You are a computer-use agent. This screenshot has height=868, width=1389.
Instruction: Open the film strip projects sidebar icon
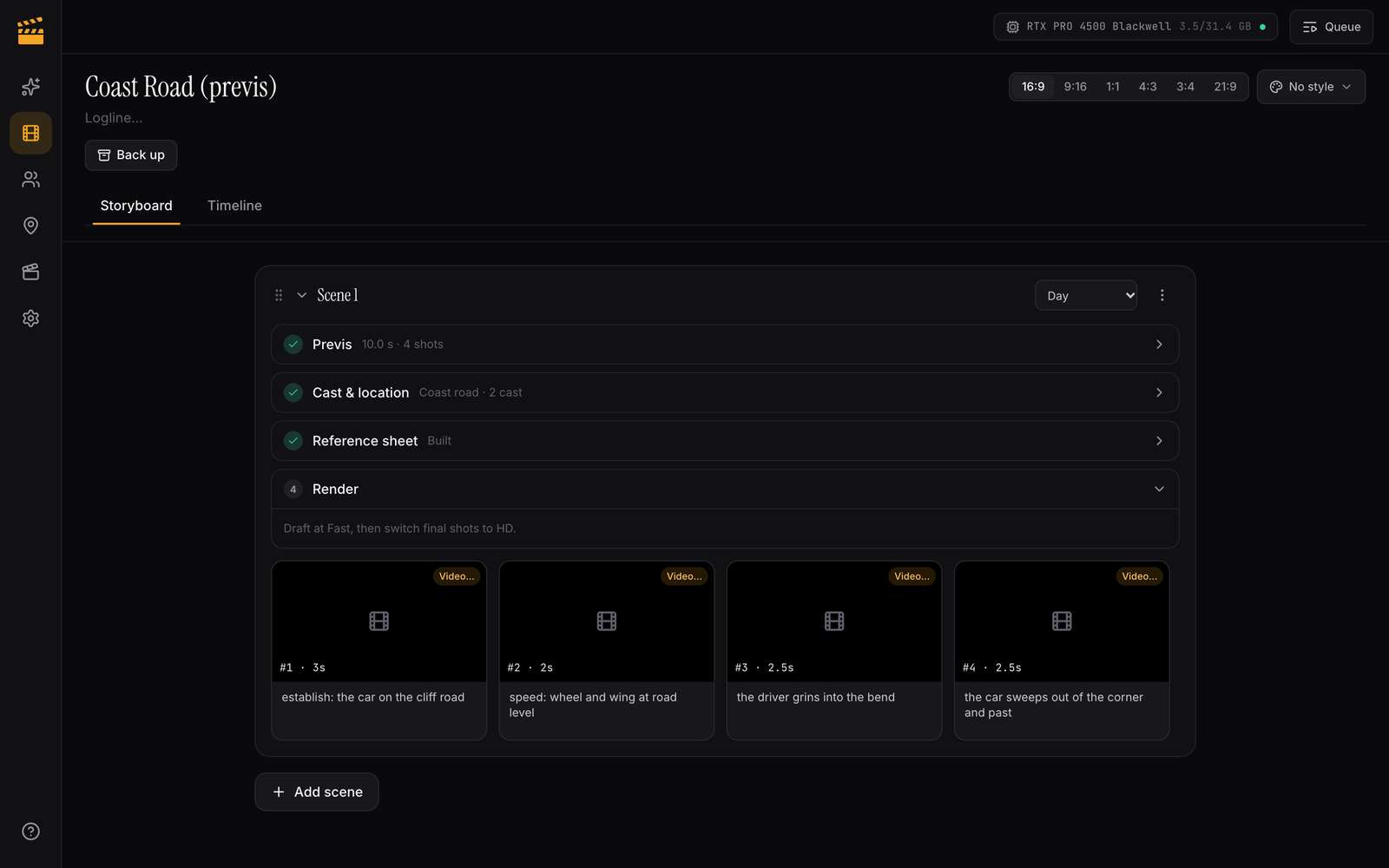click(x=30, y=133)
